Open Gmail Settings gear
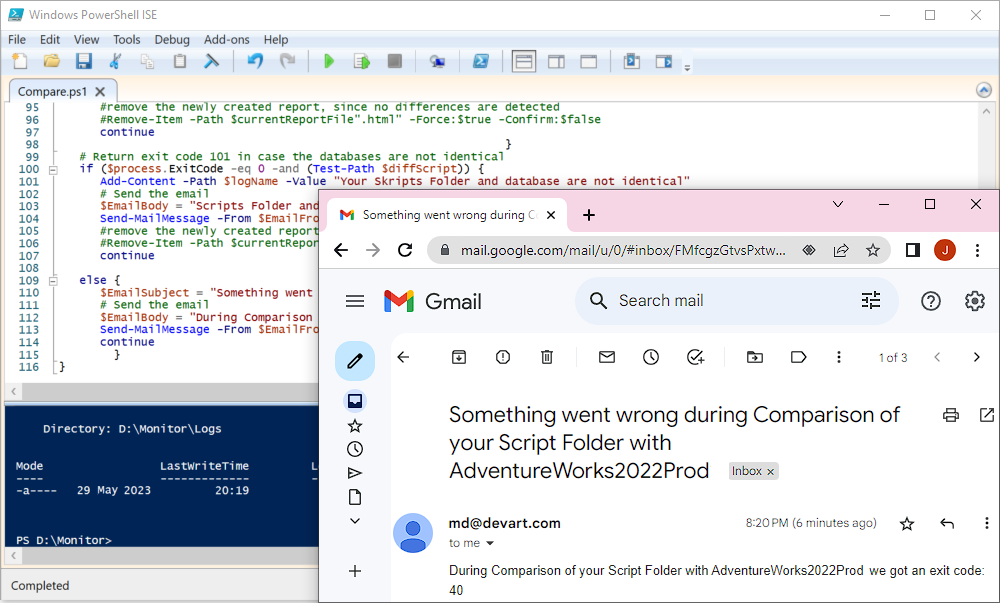This screenshot has width=1000, height=603. (x=974, y=301)
